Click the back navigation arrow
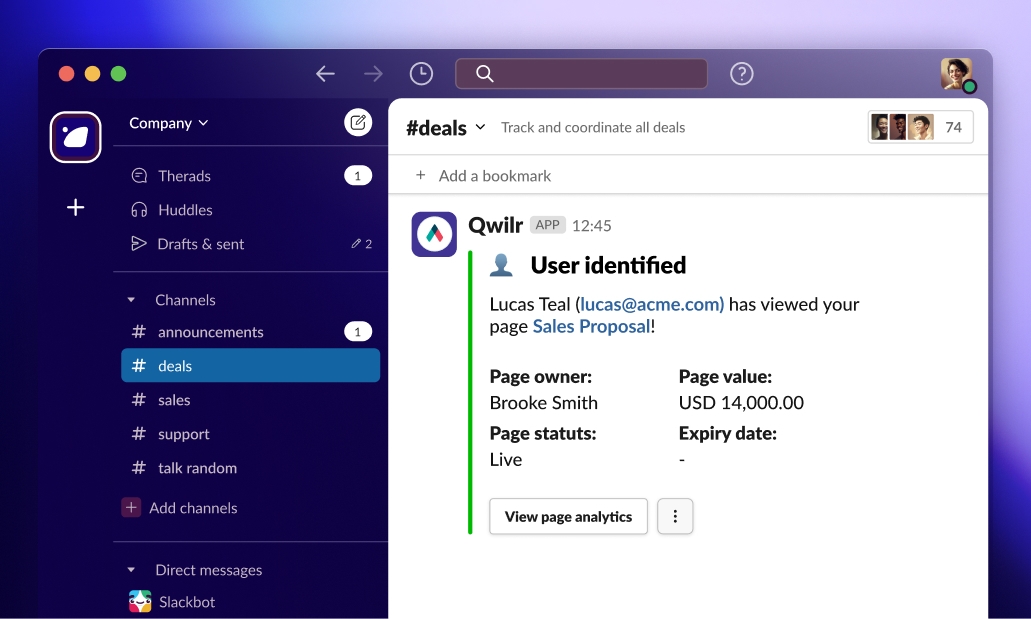This screenshot has height=619, width=1031. [325, 74]
